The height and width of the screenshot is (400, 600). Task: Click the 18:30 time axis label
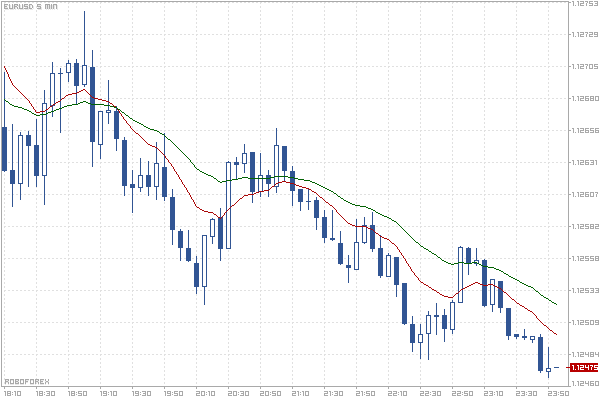coord(45,393)
